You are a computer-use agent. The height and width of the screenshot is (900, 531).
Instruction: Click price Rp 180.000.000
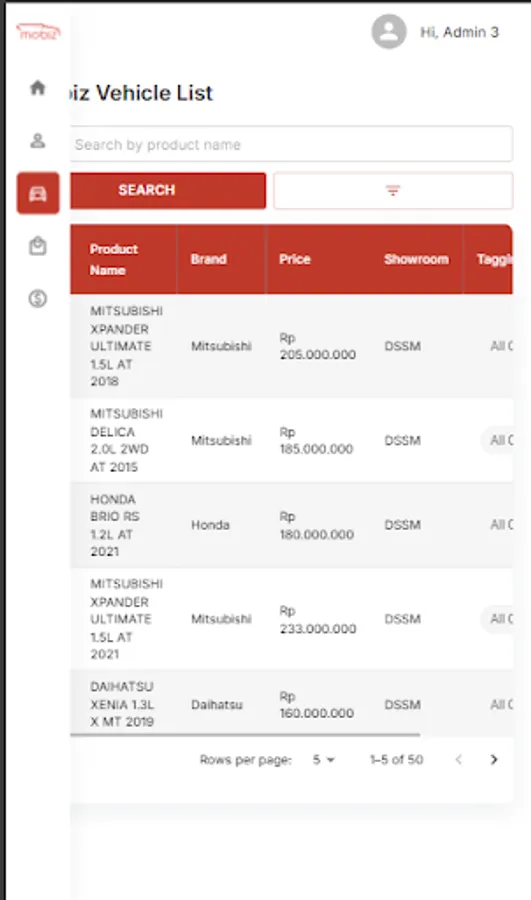(x=316, y=525)
